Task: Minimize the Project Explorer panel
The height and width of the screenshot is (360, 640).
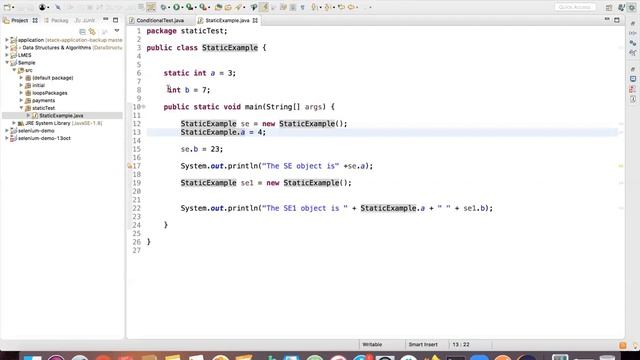Action: (x=106, y=20)
